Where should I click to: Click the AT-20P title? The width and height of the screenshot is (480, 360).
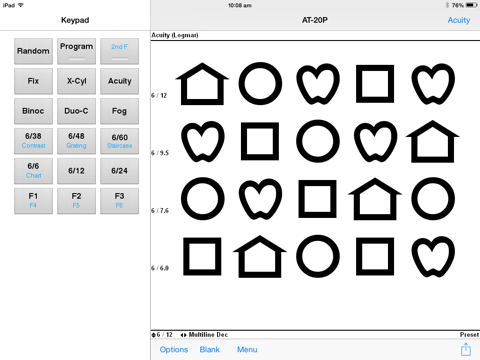tap(315, 20)
